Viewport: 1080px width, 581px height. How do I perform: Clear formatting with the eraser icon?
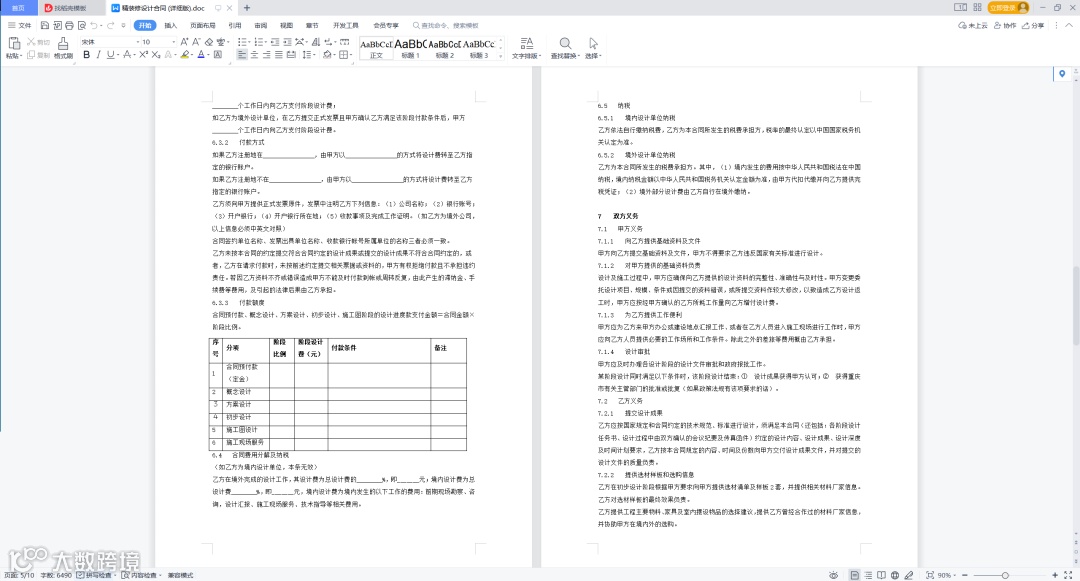pyautogui.click(x=209, y=42)
